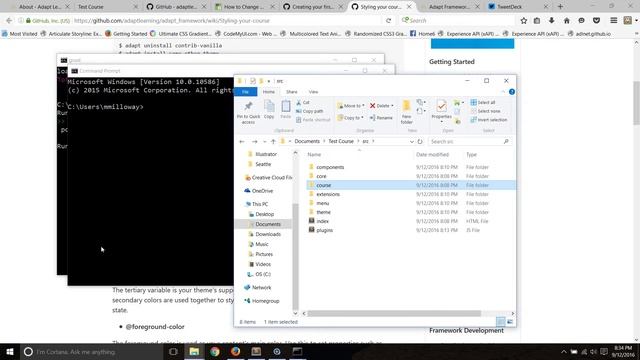The width and height of the screenshot is (640, 360).
Task: Click Invert selection in the ribbon
Action: pos(489,120)
